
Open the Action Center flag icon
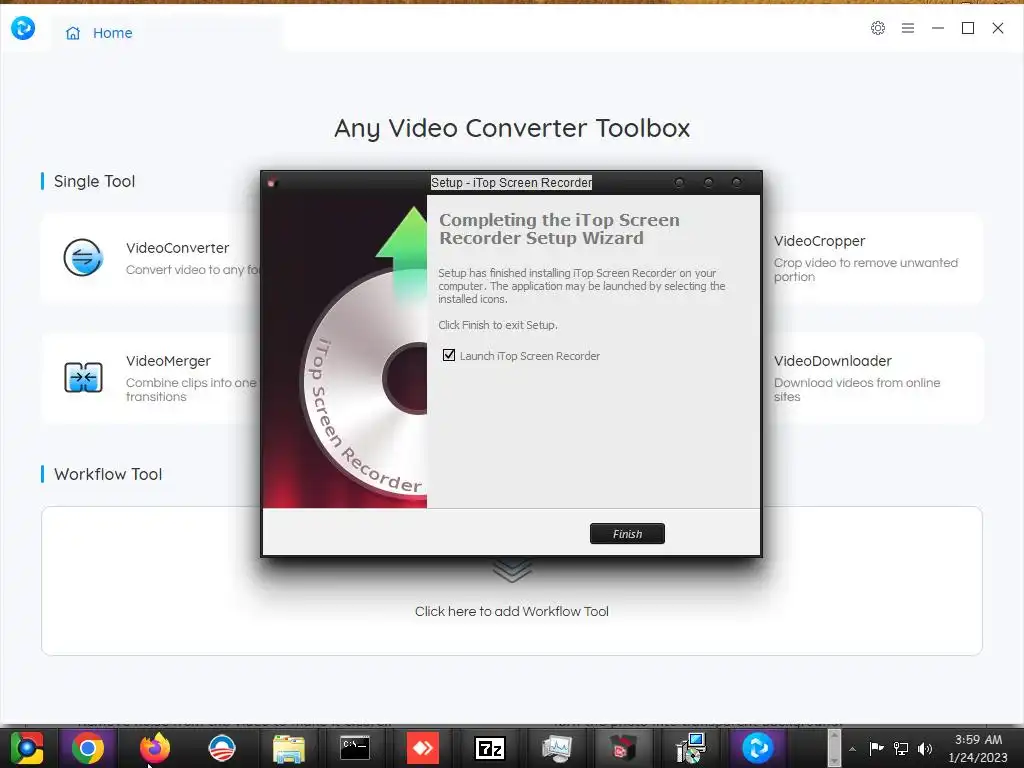coord(876,748)
